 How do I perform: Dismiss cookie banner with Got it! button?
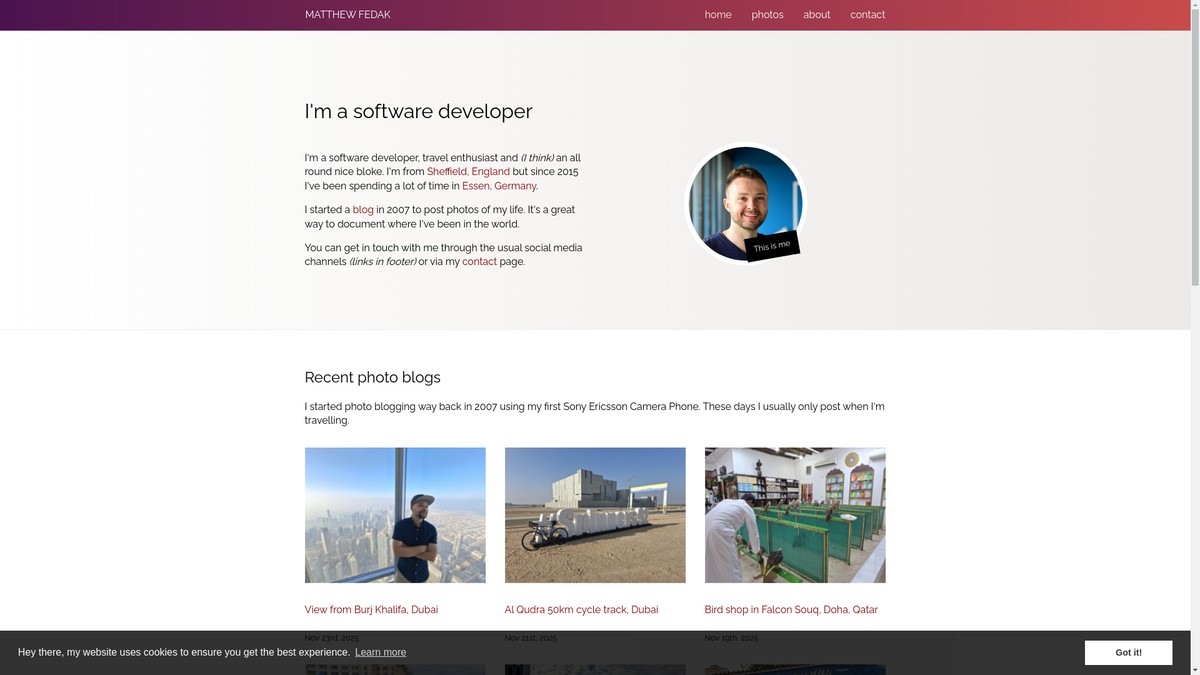coord(1128,653)
